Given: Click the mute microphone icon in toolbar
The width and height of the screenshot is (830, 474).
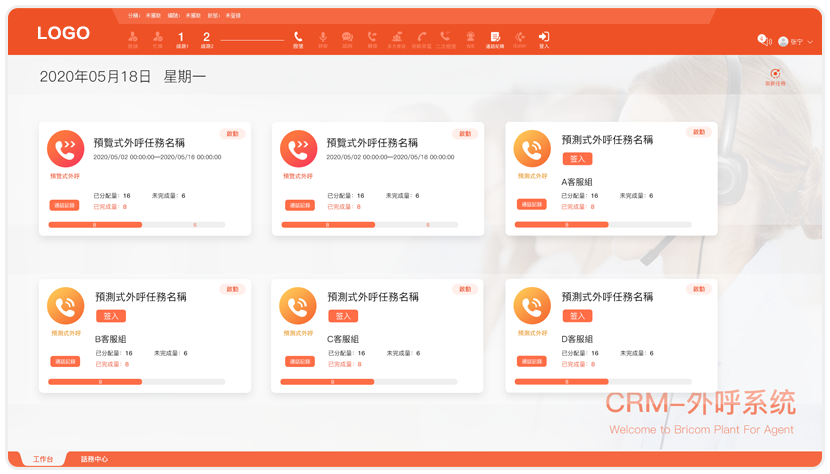Looking at the screenshot, I should pyautogui.click(x=323, y=39).
